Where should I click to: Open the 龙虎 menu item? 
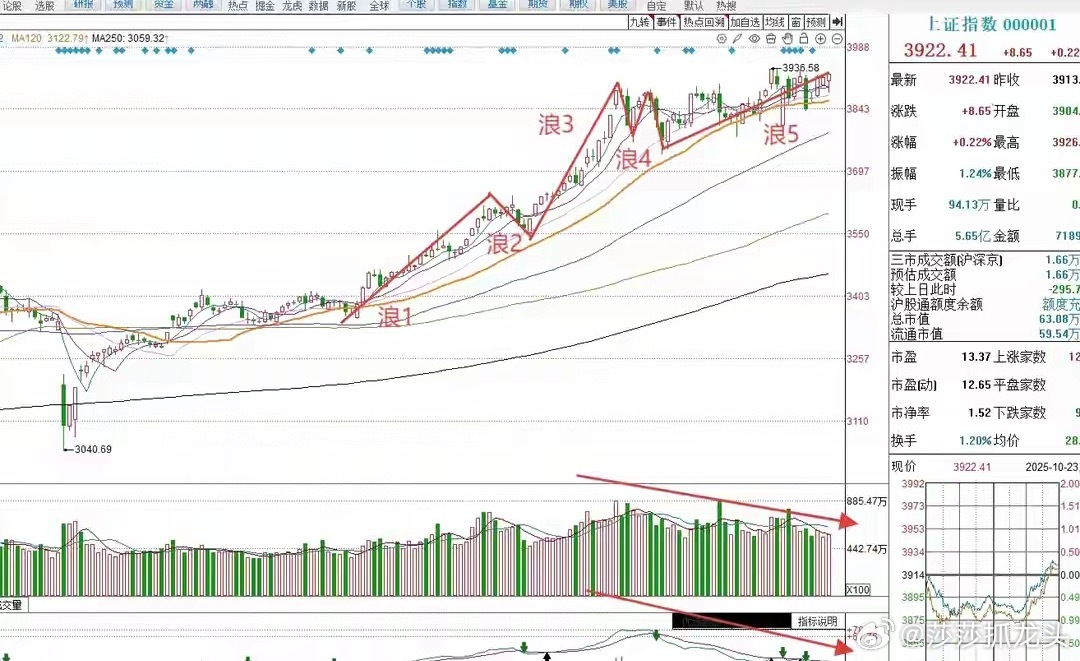pos(292,6)
